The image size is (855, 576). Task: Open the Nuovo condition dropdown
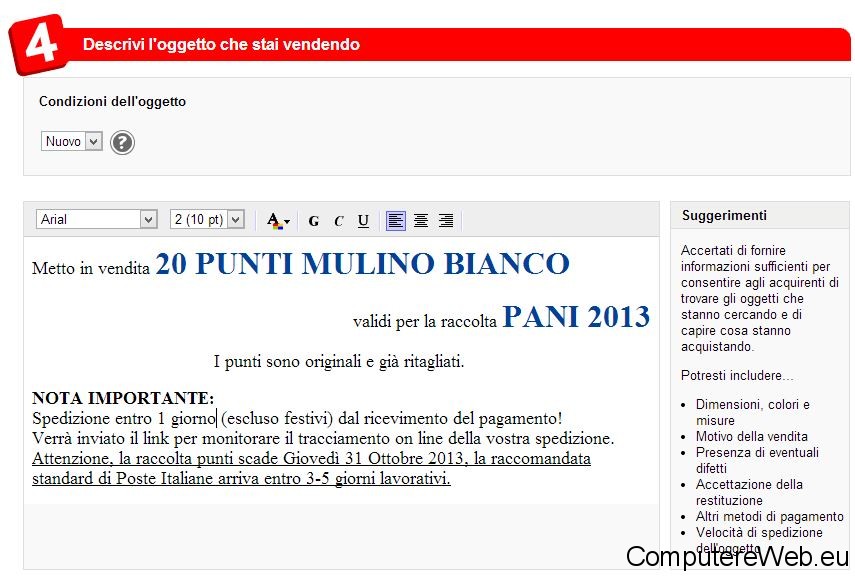71,141
